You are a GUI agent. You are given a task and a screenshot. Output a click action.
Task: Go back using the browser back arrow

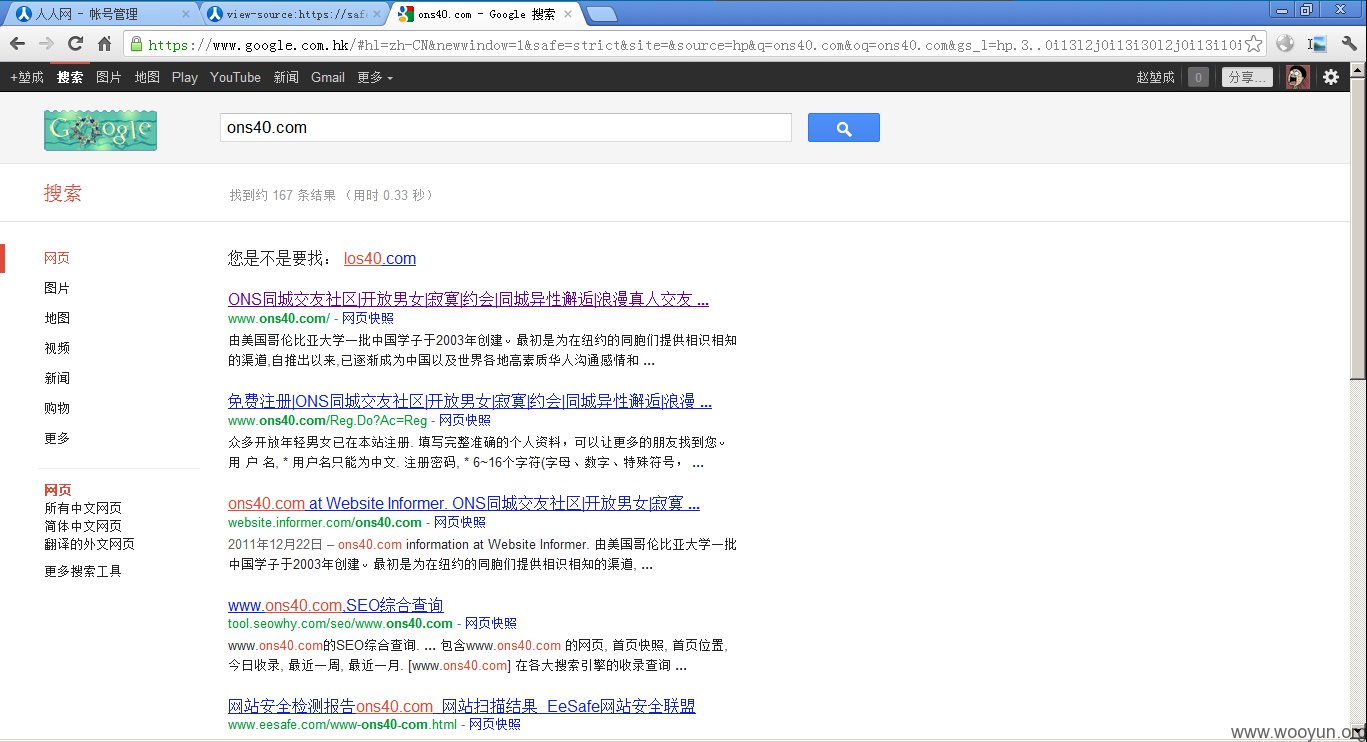pyautogui.click(x=17, y=44)
